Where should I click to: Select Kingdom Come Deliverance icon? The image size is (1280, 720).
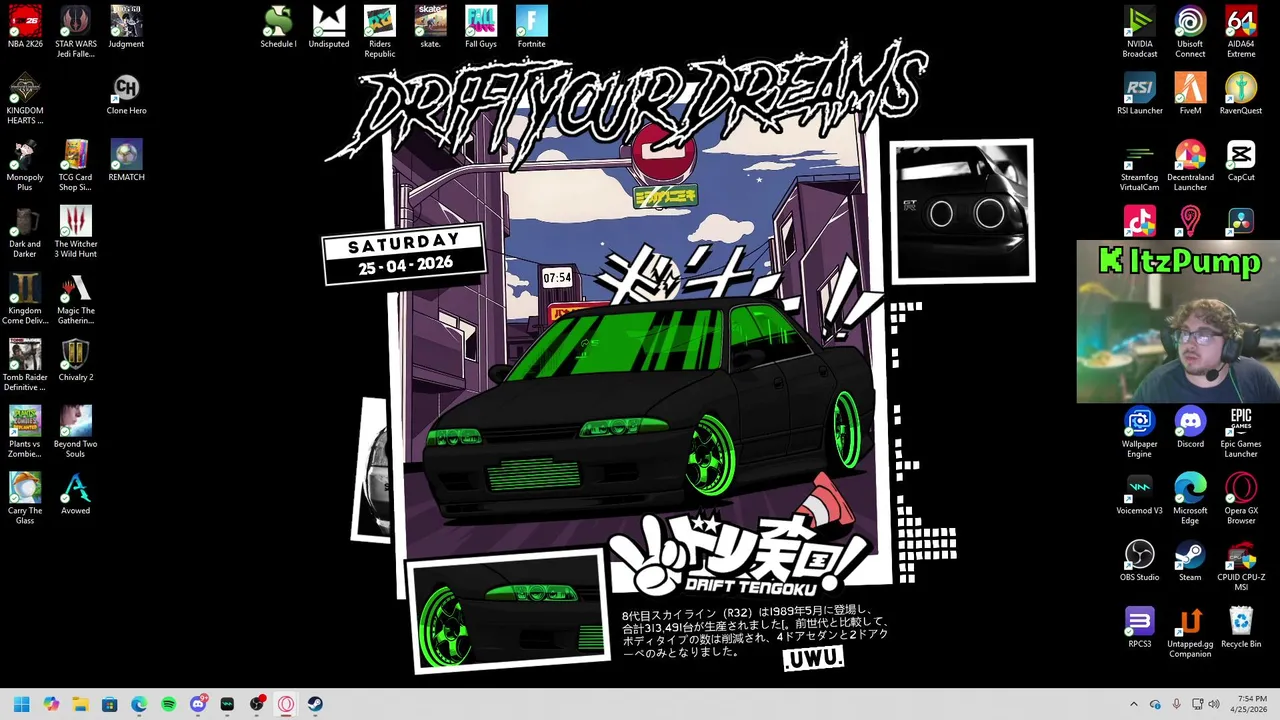pyautogui.click(x=25, y=299)
